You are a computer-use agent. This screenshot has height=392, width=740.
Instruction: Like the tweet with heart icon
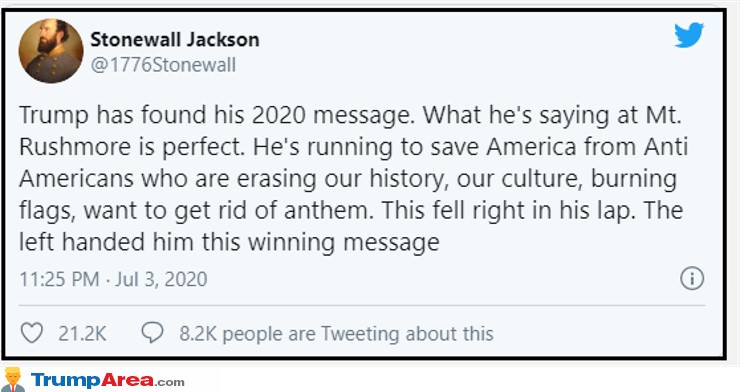(x=32, y=333)
